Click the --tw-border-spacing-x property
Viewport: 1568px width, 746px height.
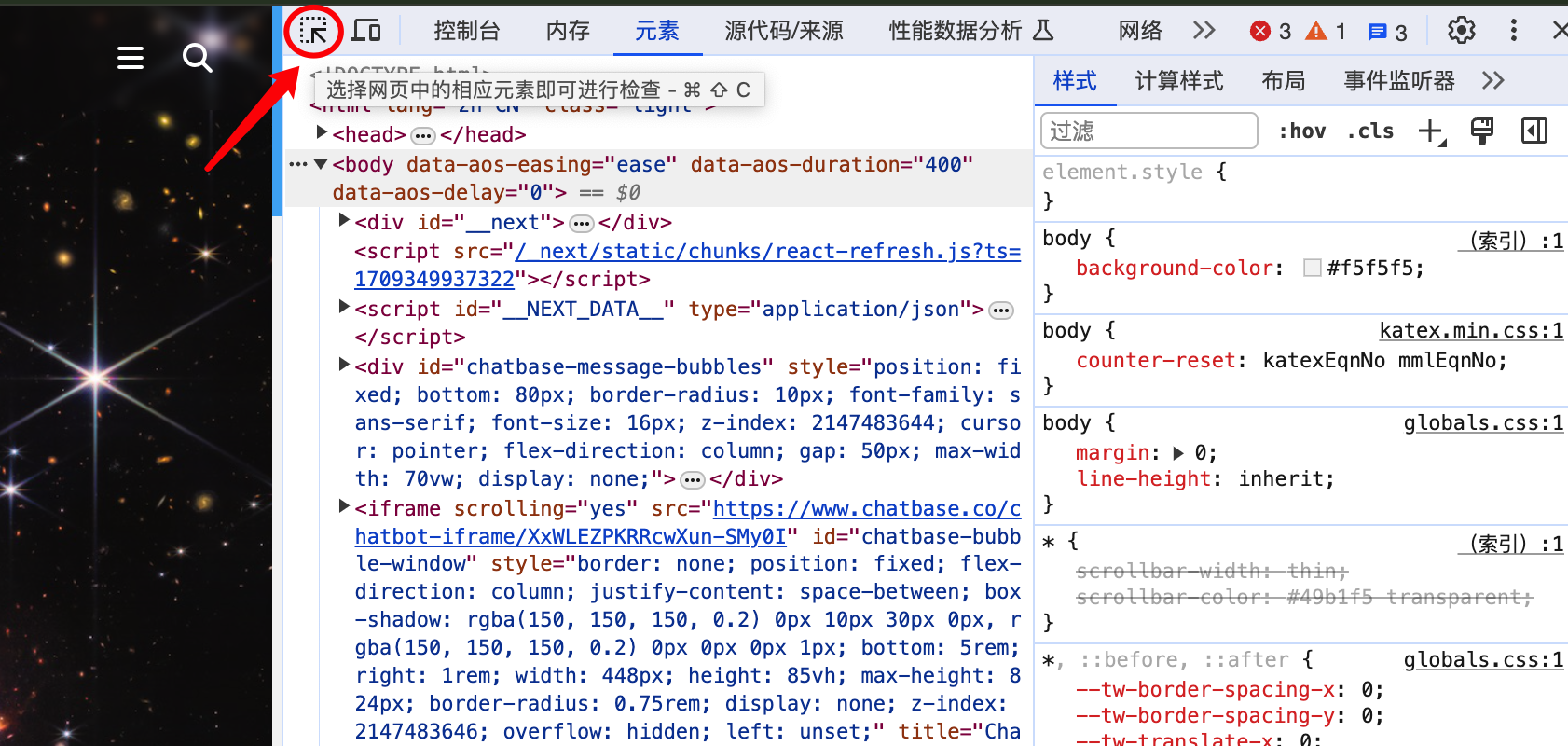click(1205, 689)
